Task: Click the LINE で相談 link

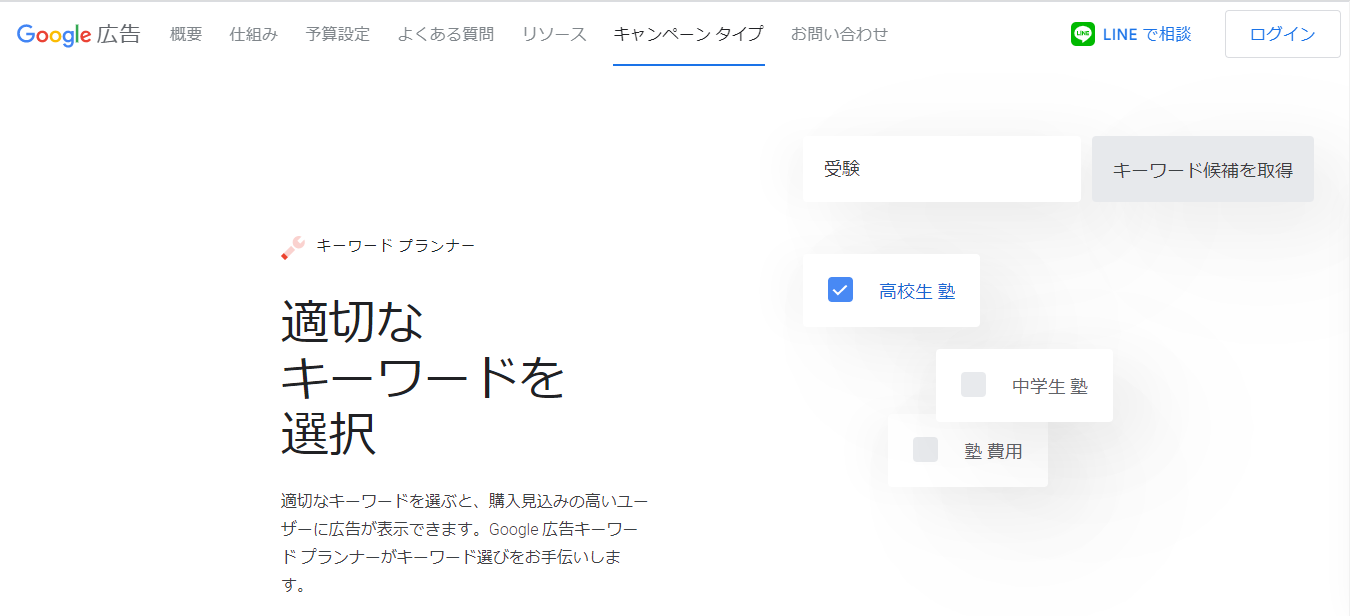Action: pyautogui.click(x=1146, y=34)
